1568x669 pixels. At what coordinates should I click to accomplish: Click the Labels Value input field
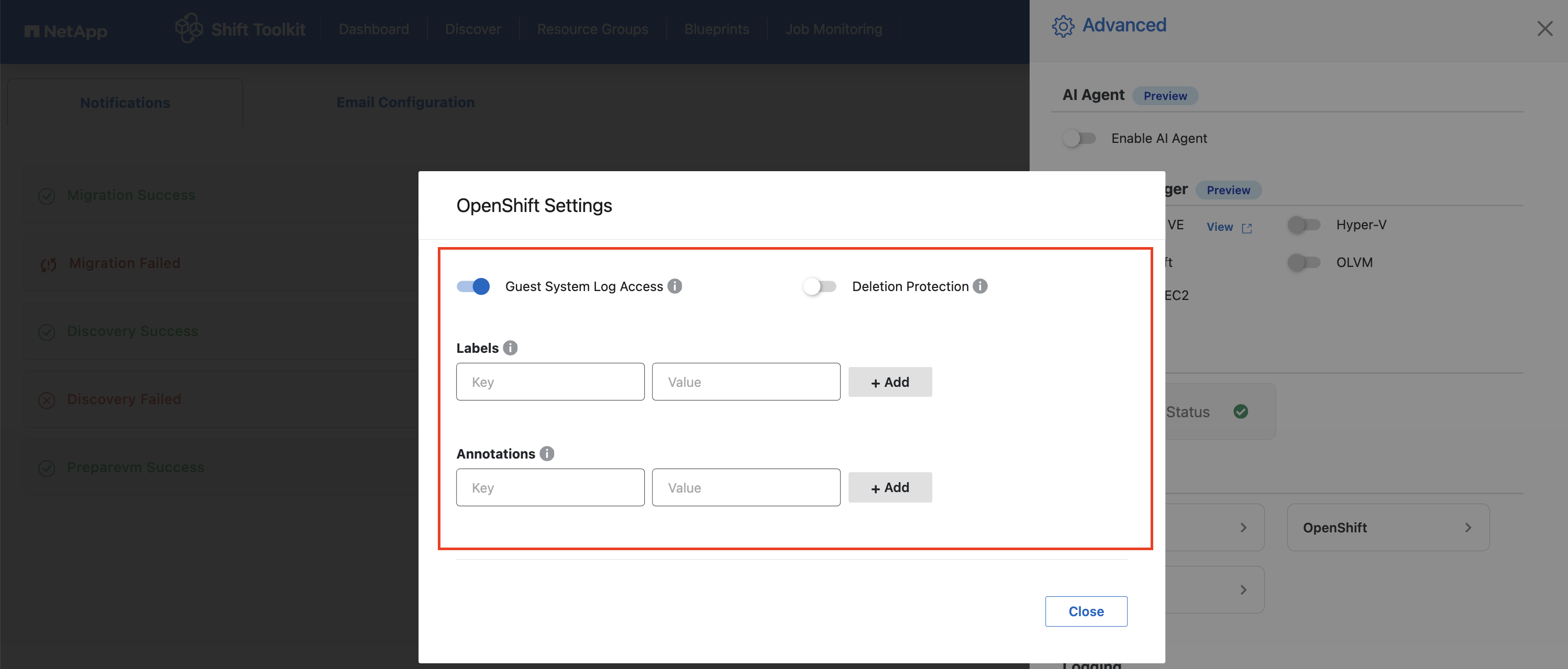[746, 382]
